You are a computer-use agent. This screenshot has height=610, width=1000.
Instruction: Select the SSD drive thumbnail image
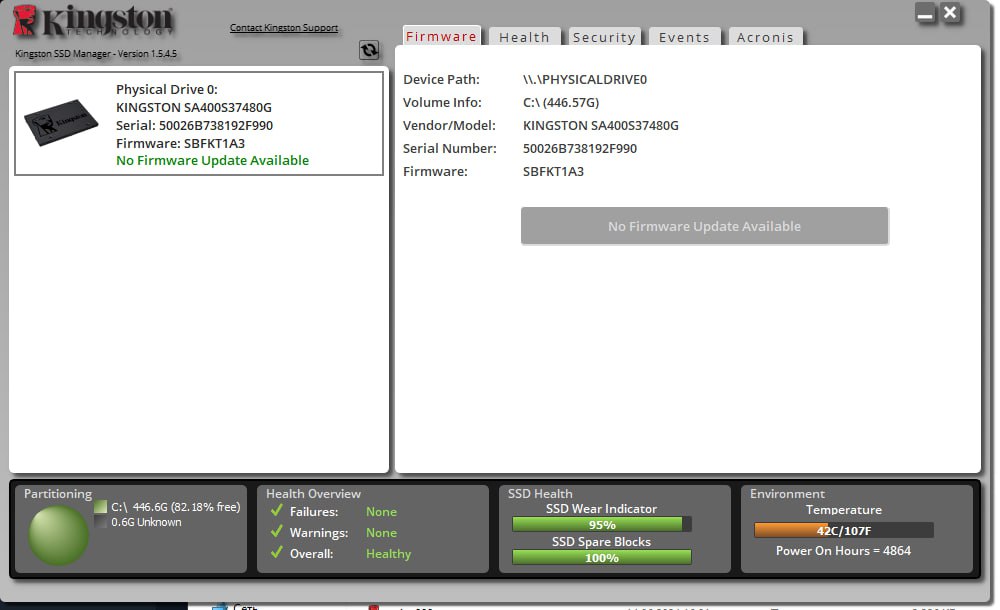[61, 123]
